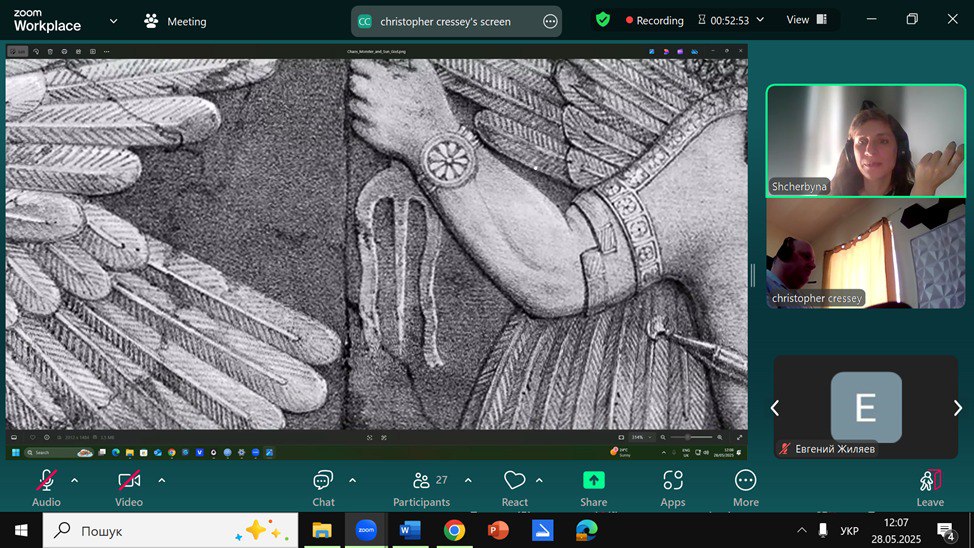This screenshot has width=974, height=548.
Task: Click zoom percentage dropdown in shared Photos
Action: tap(642, 437)
